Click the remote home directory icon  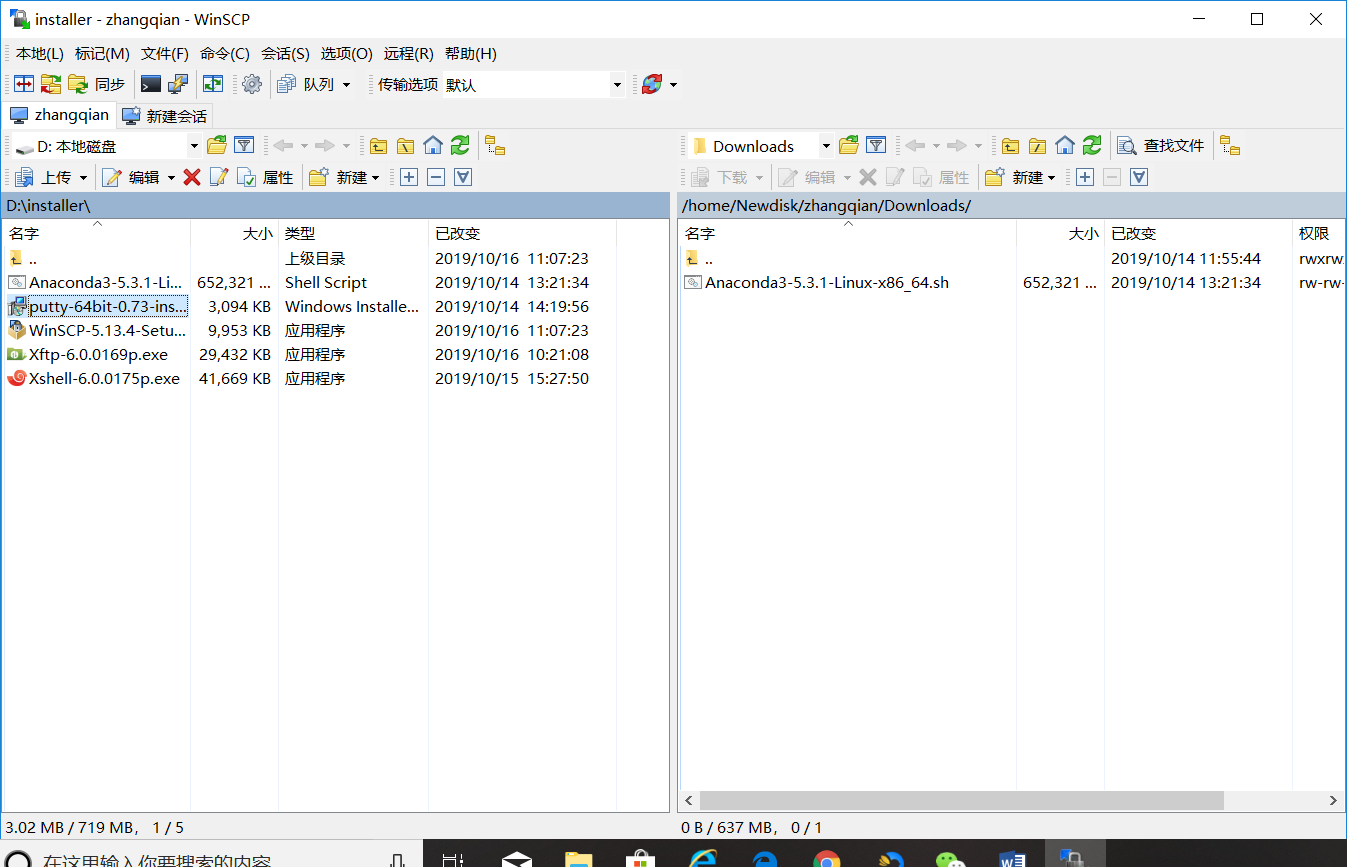click(x=1065, y=146)
